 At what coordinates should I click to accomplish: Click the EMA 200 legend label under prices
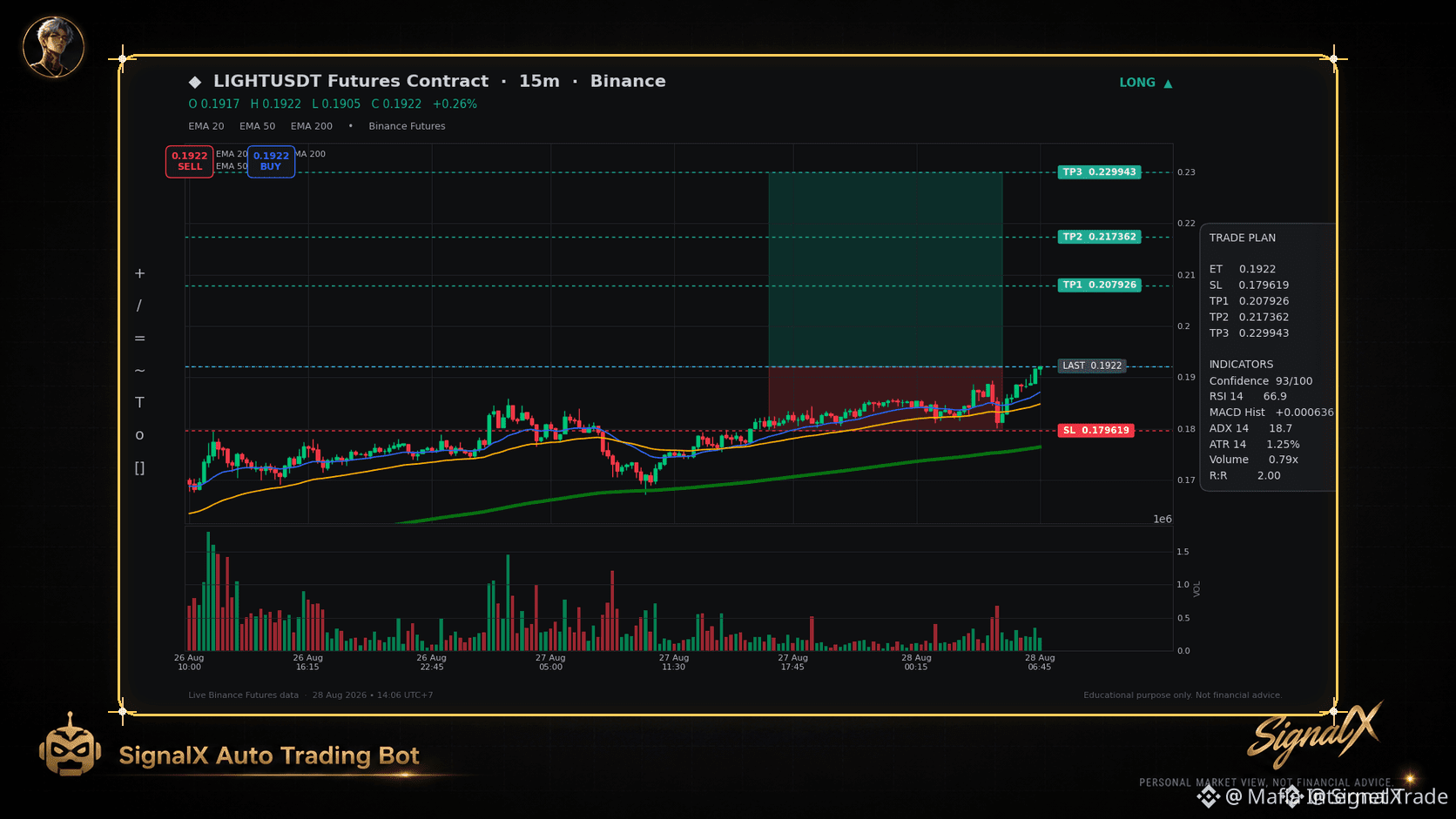(x=312, y=126)
